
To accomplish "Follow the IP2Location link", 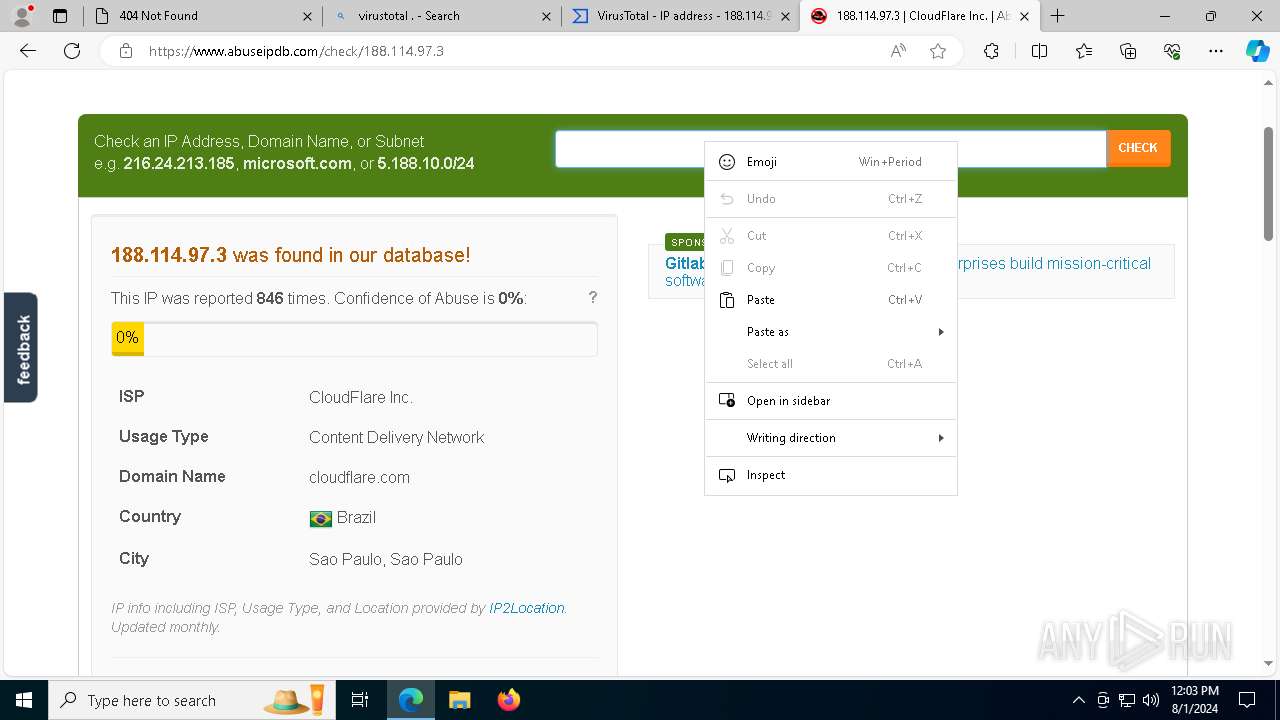I will 527,608.
